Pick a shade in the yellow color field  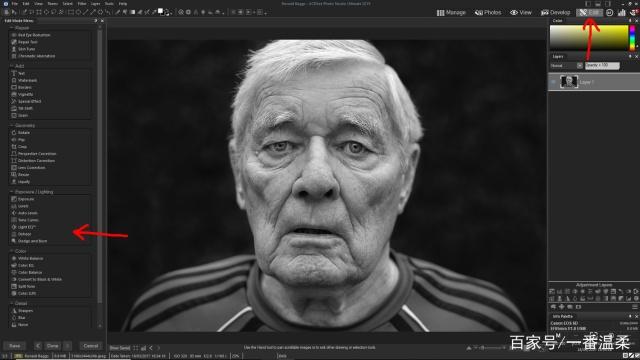pos(589,38)
